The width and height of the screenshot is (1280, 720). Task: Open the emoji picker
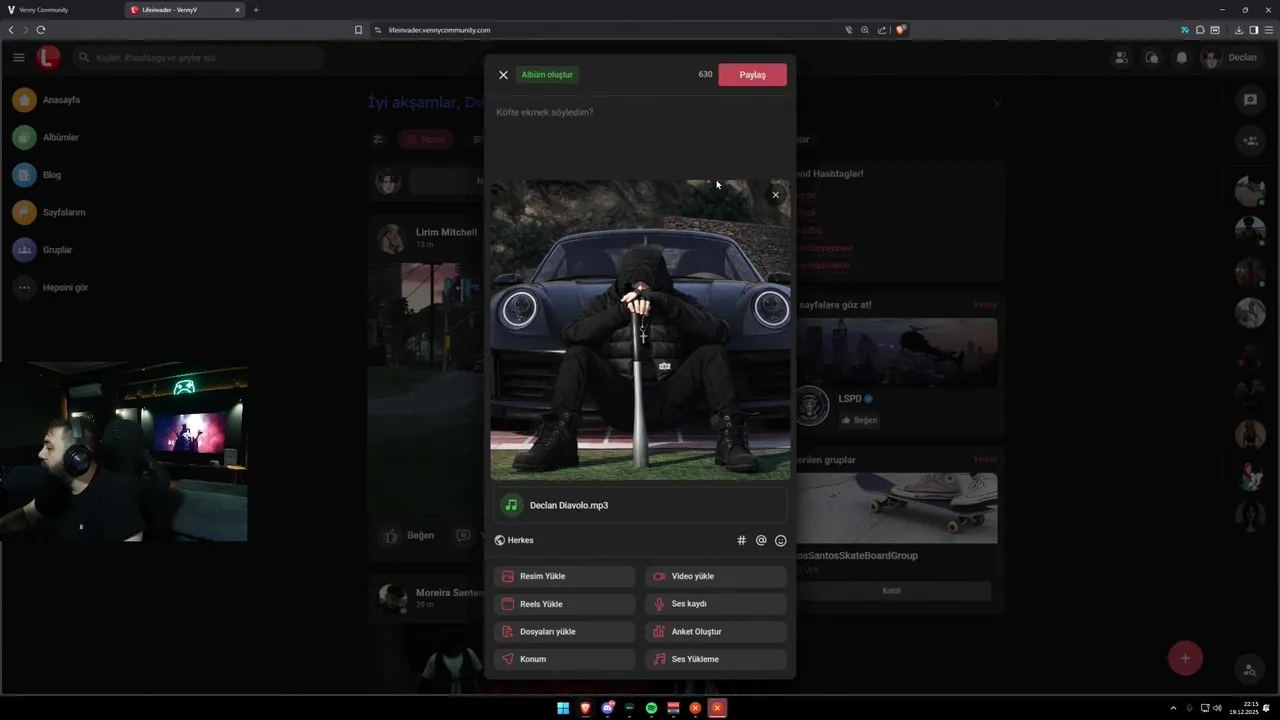tap(781, 540)
